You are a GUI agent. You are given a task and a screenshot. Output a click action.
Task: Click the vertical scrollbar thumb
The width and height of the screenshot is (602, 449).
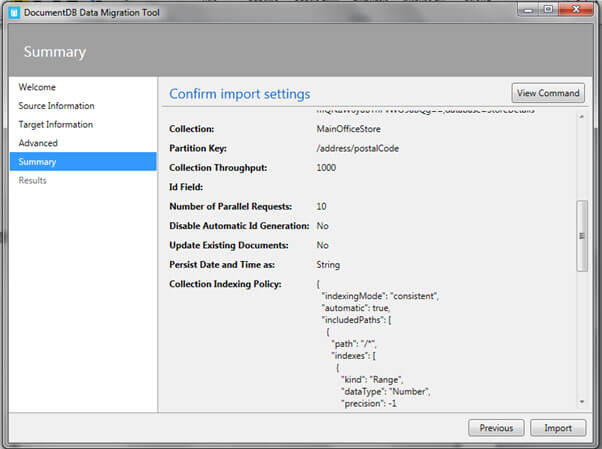[x=582, y=236]
